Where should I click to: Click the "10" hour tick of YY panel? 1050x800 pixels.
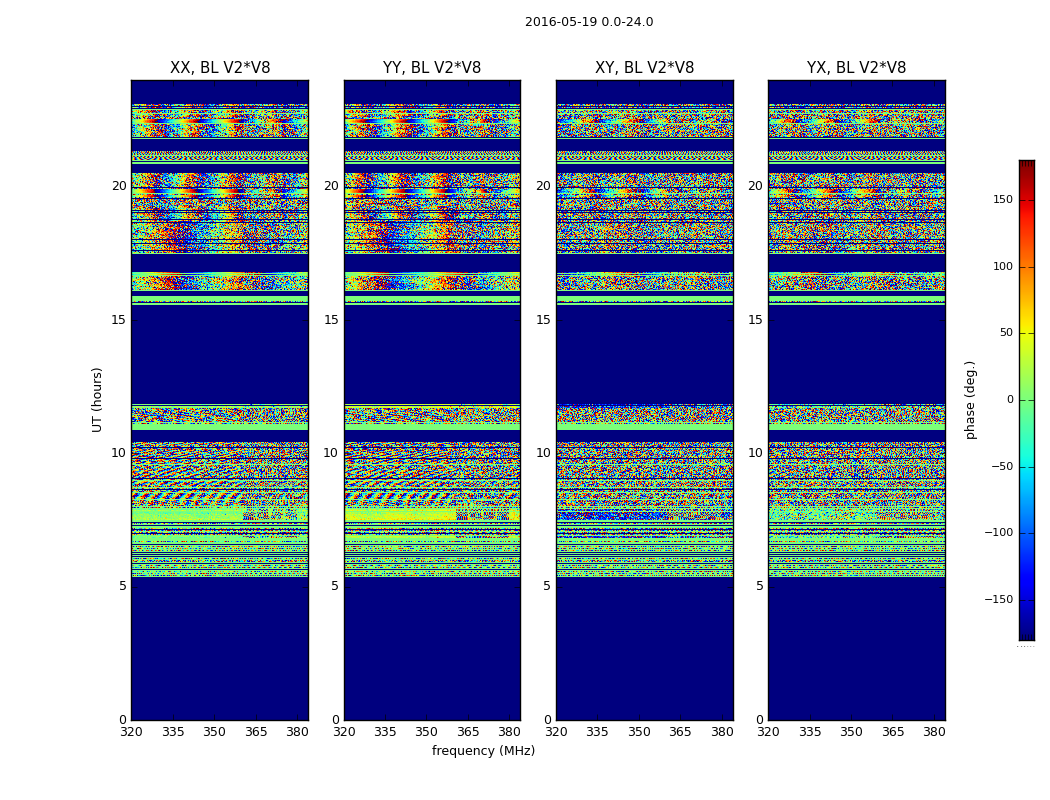coord(331,453)
